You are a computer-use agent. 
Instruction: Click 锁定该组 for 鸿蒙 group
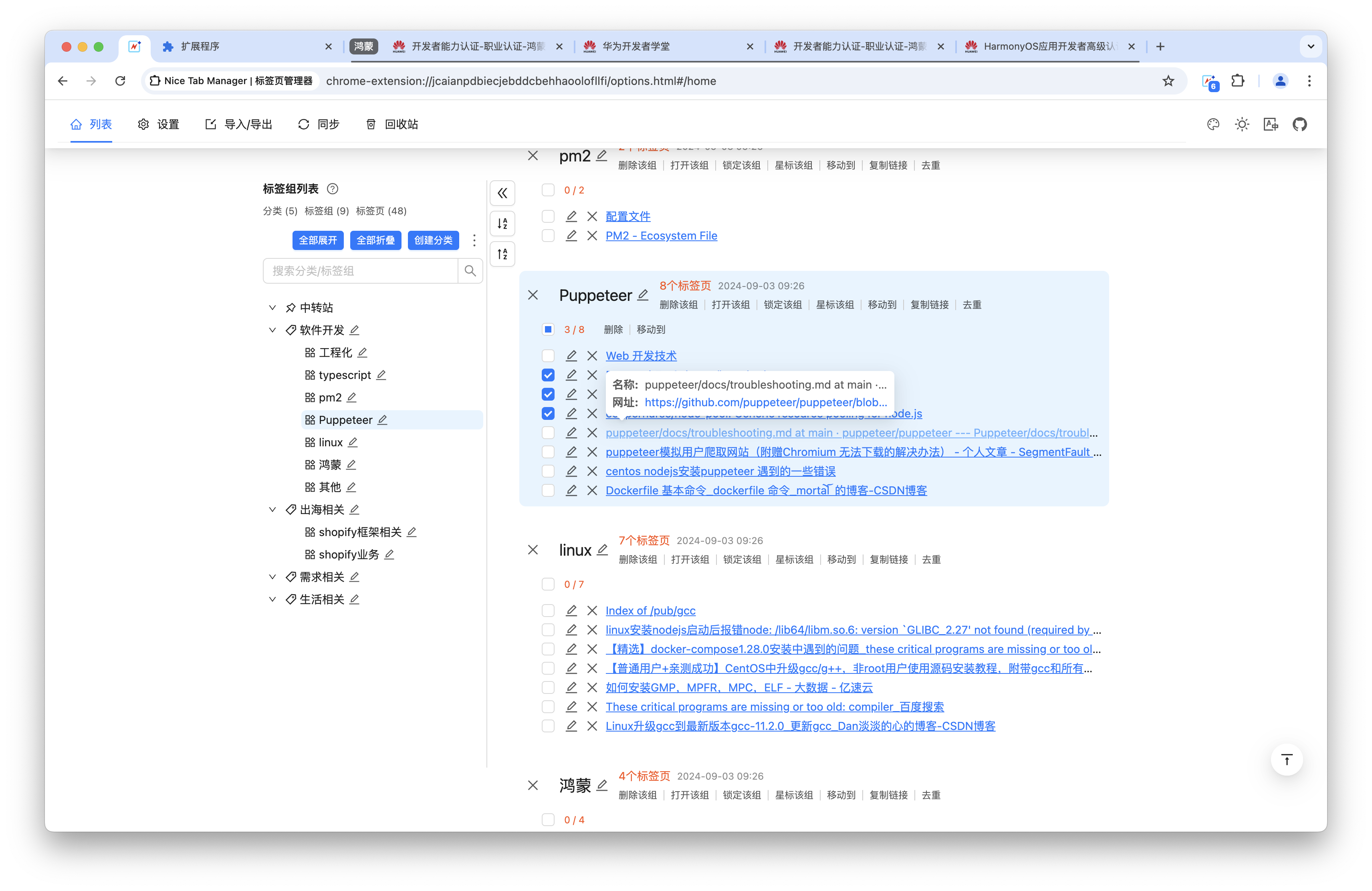(741, 795)
